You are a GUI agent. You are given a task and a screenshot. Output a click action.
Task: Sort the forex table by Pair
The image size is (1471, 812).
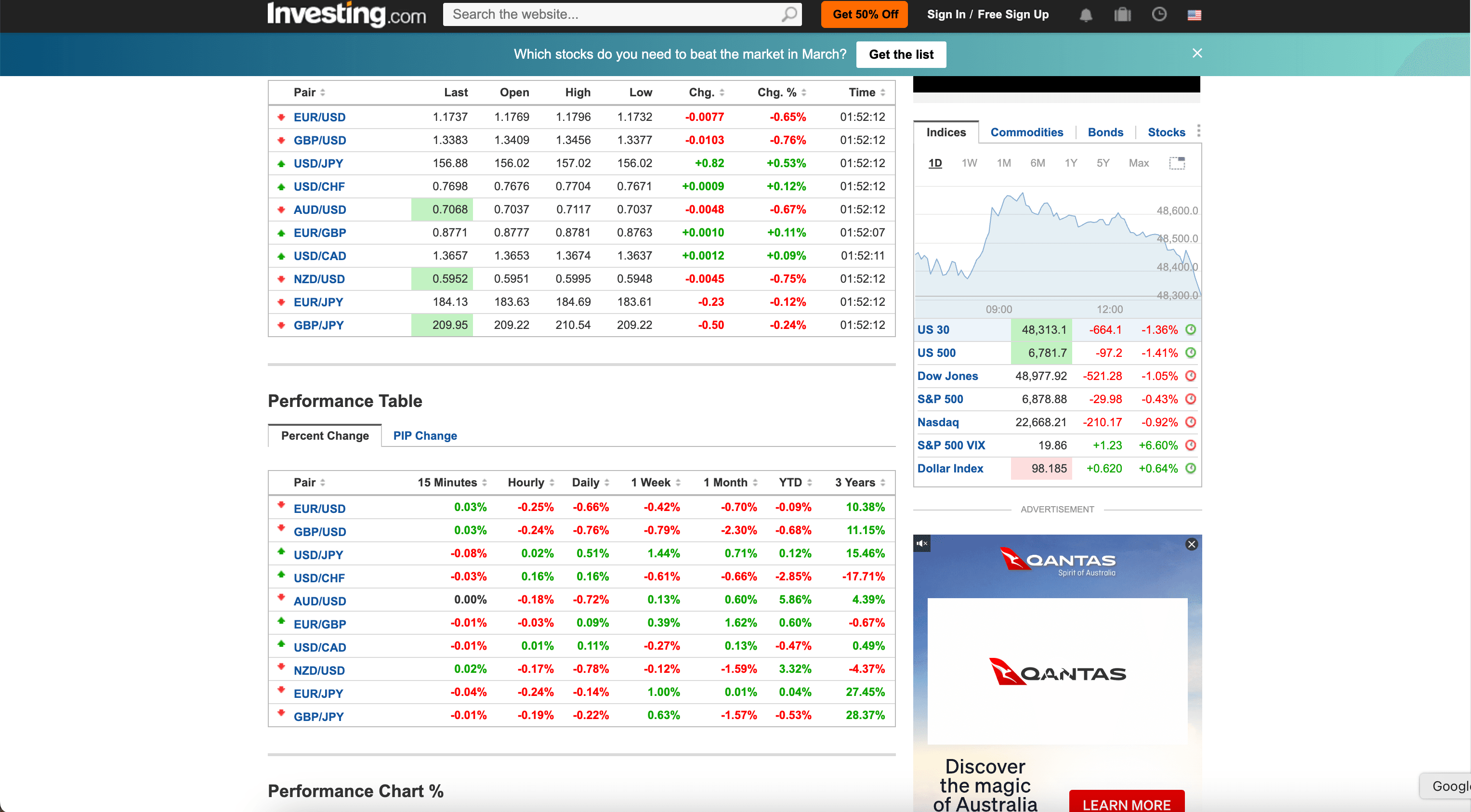[x=308, y=92]
